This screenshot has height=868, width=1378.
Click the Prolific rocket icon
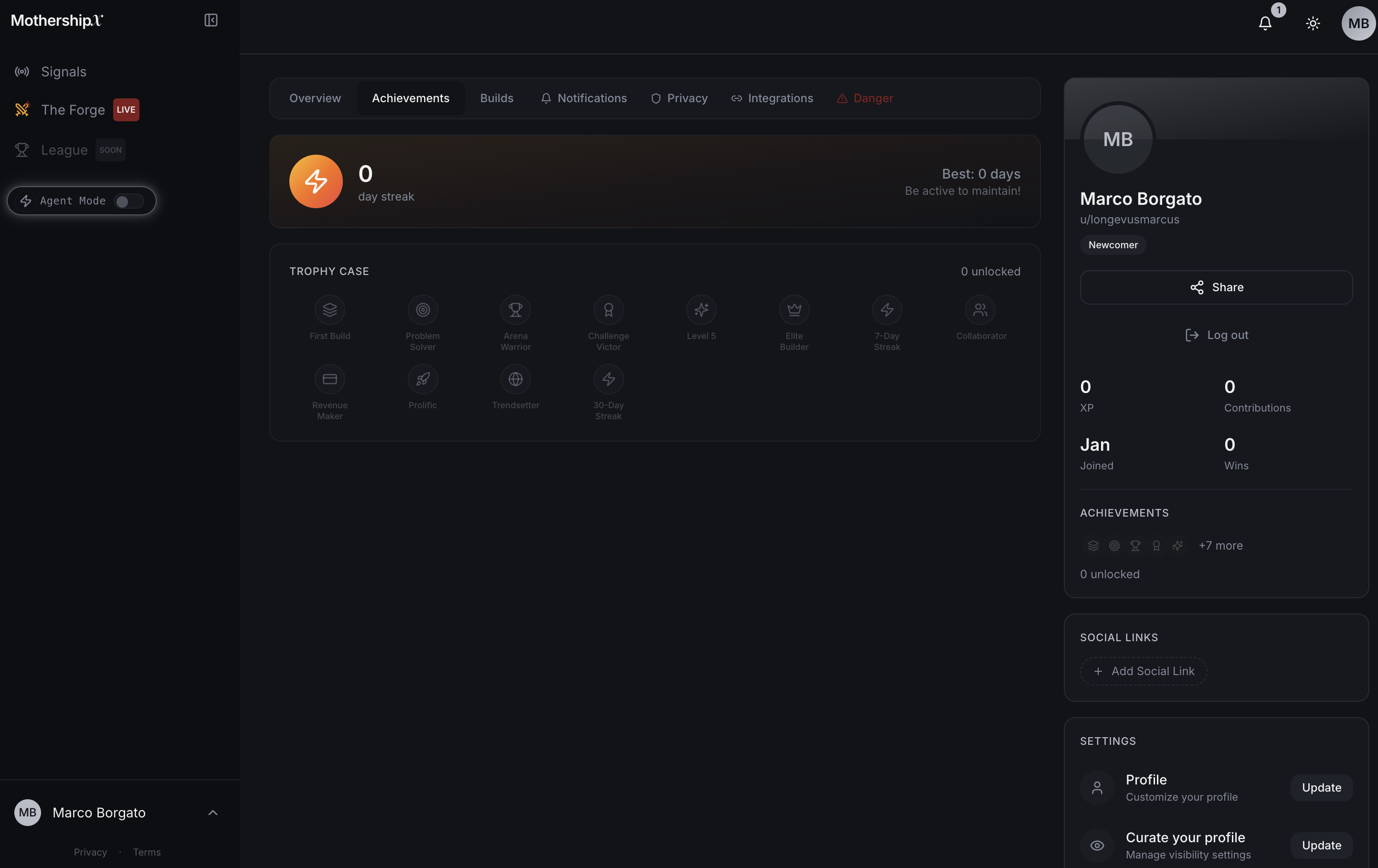click(422, 380)
